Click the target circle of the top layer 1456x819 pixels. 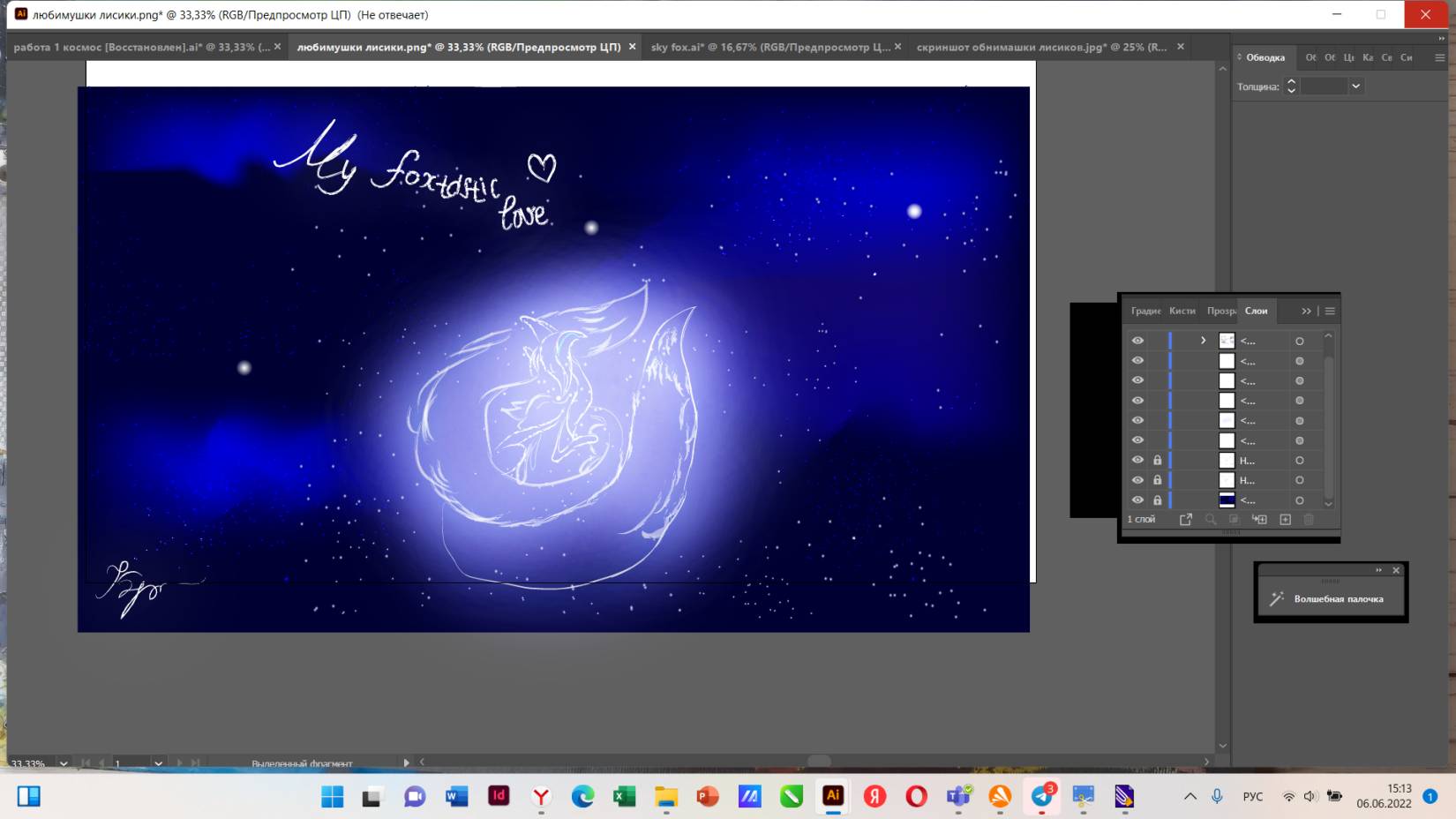[1299, 341]
